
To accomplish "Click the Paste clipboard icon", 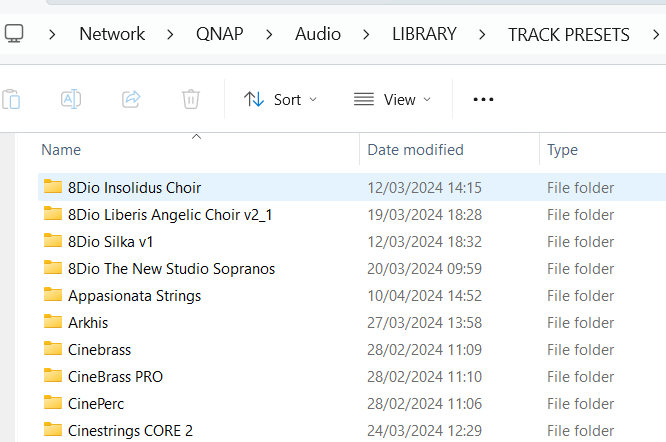I will [11, 100].
